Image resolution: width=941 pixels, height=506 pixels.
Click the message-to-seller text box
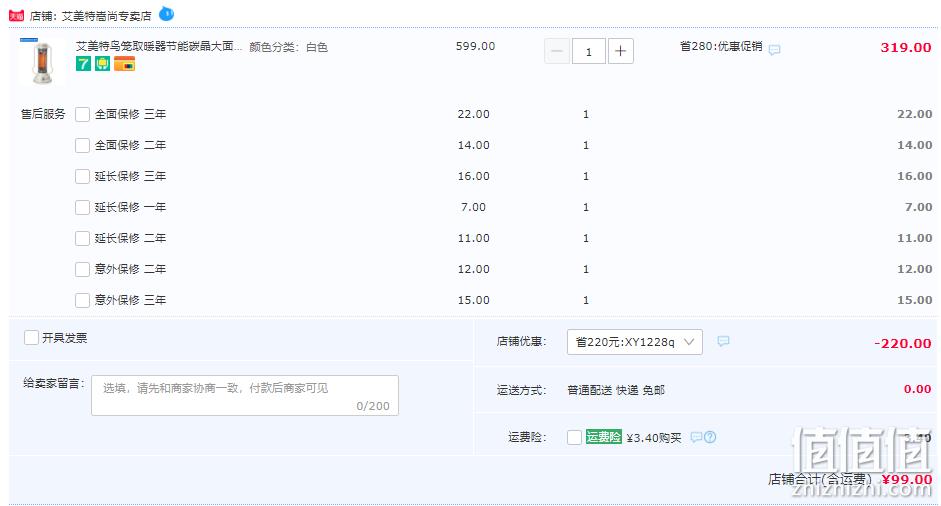(x=245, y=395)
